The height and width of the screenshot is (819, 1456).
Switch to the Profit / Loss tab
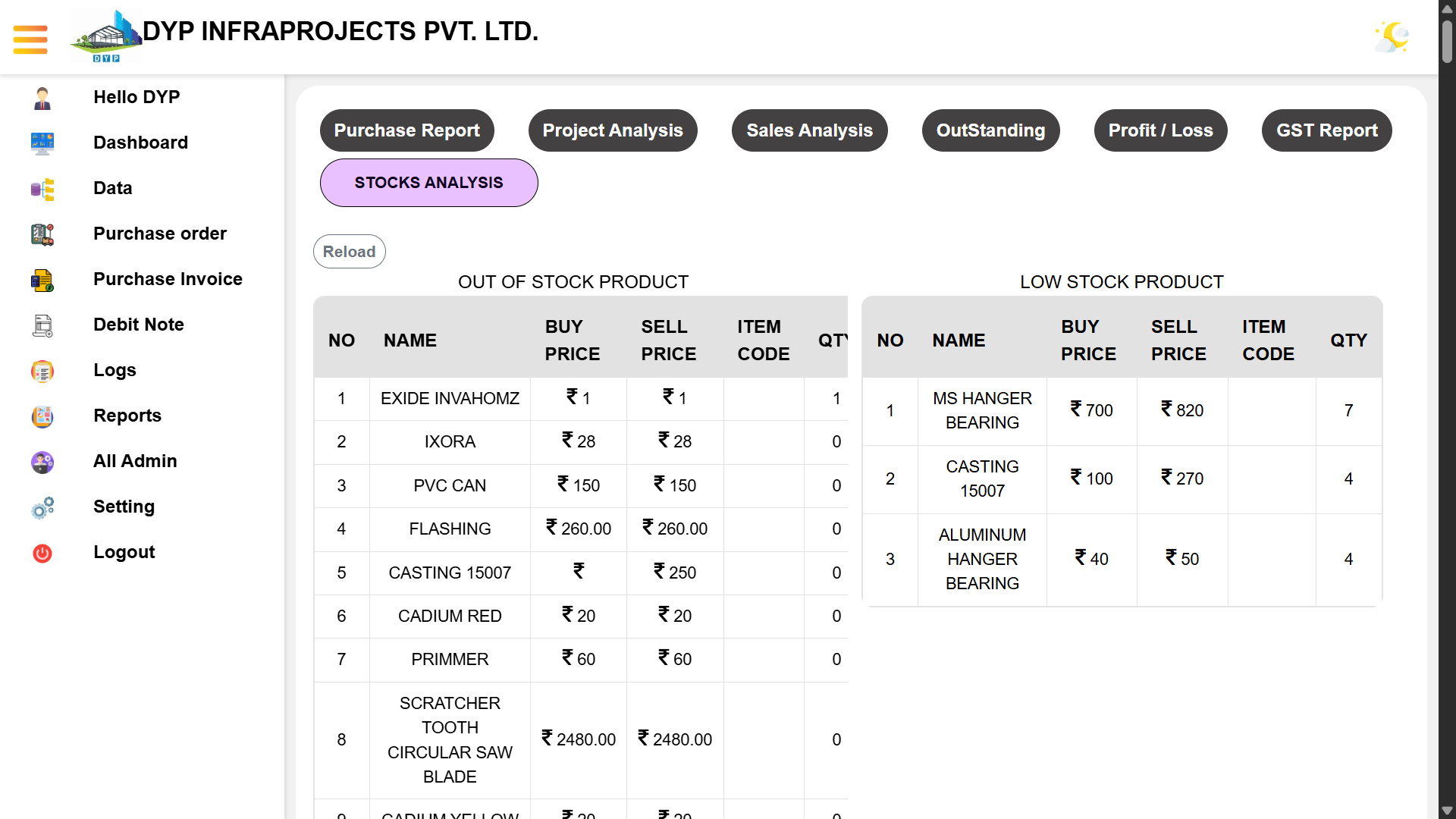1161,130
